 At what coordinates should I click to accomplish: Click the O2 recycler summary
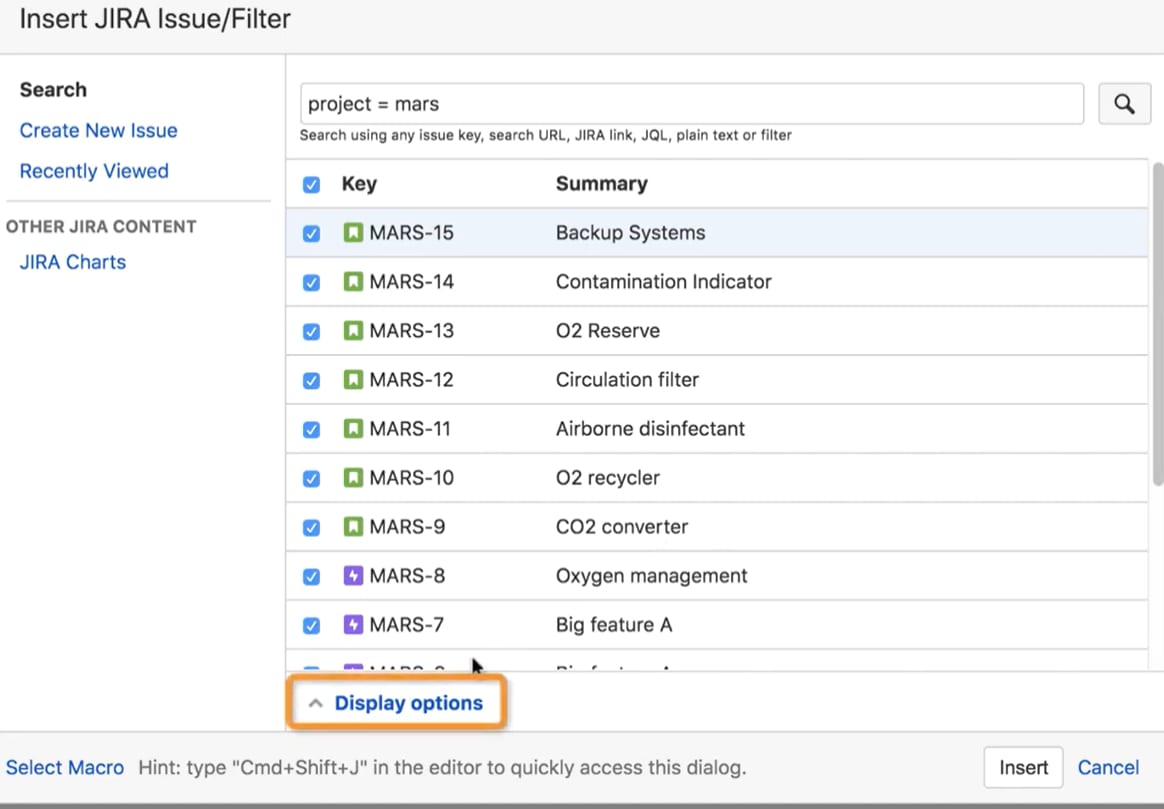(x=607, y=478)
